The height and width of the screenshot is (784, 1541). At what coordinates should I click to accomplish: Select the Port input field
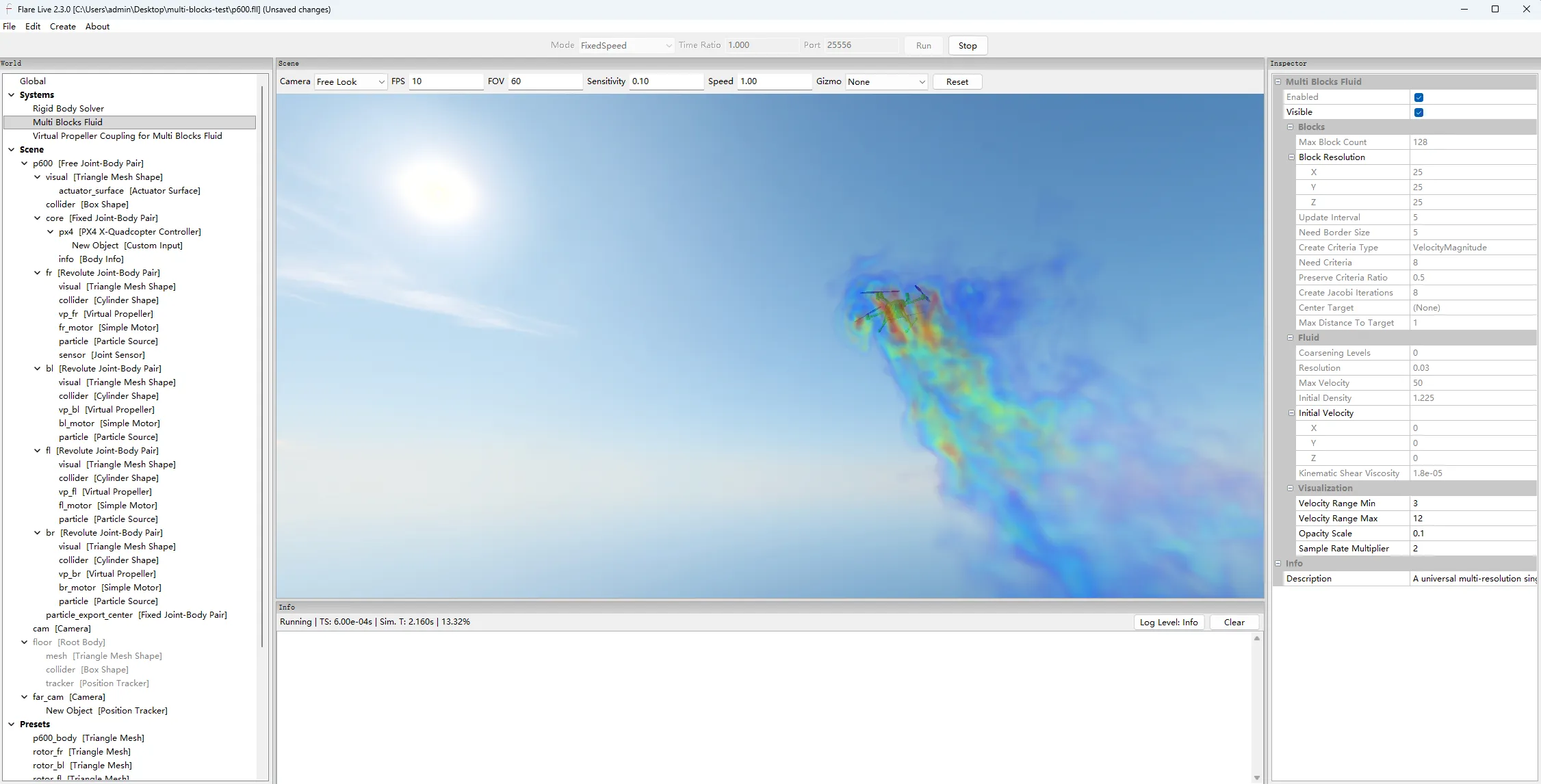(x=861, y=45)
